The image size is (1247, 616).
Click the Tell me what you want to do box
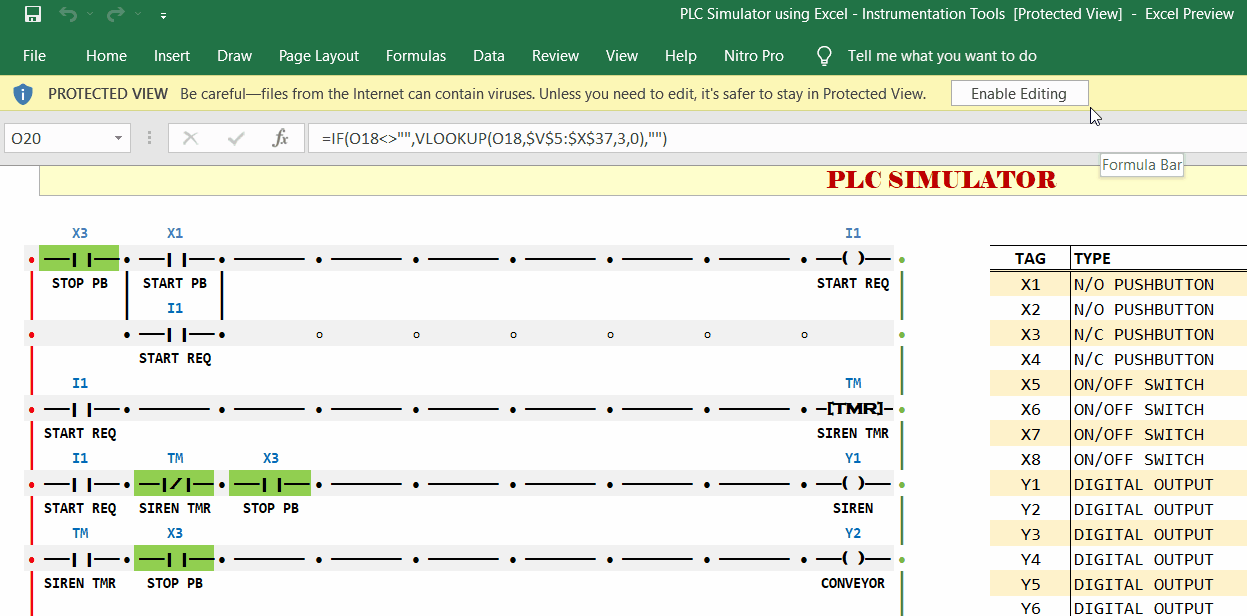[x=942, y=56]
